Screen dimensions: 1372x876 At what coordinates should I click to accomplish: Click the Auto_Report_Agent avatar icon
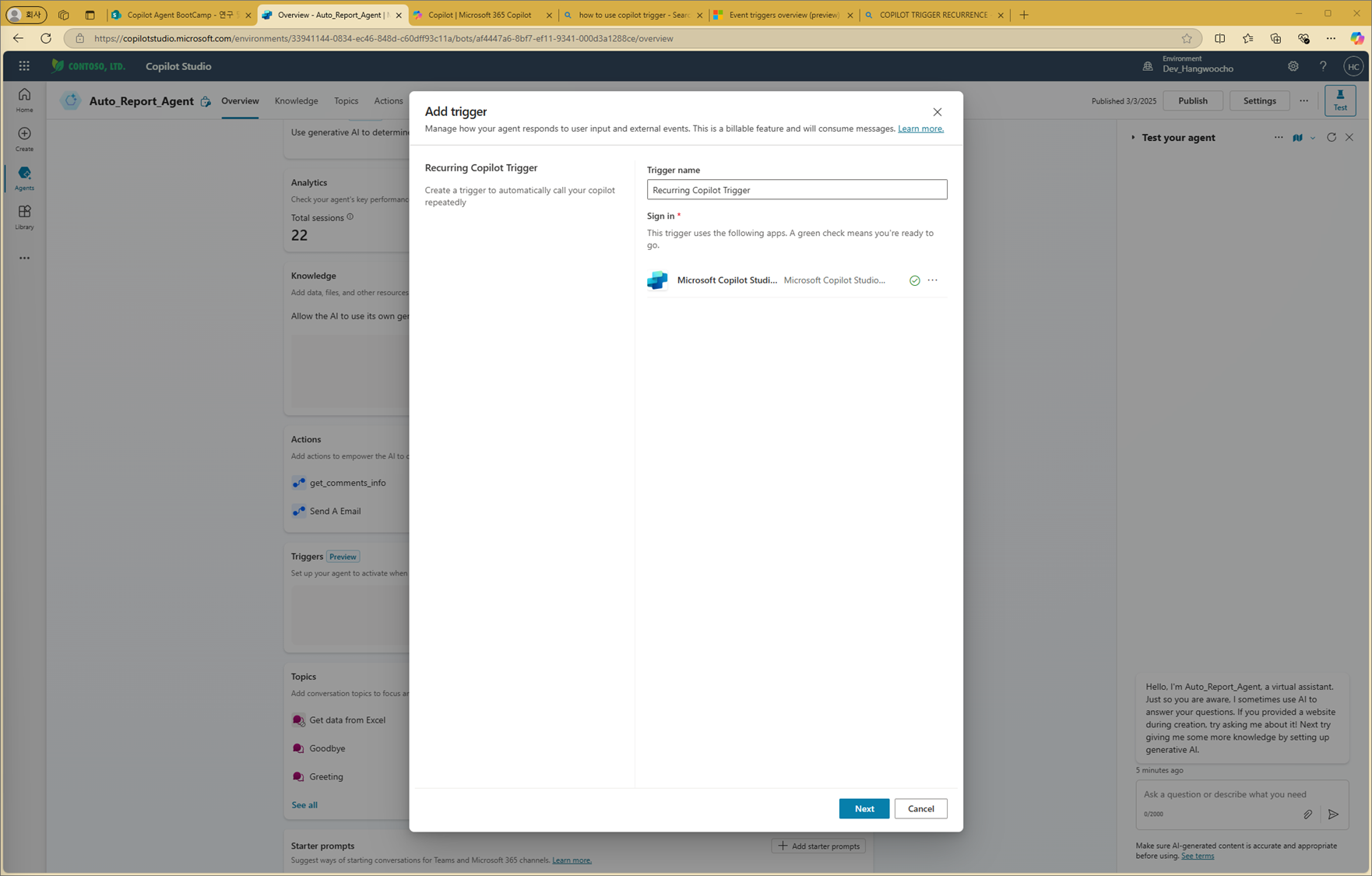pos(70,100)
